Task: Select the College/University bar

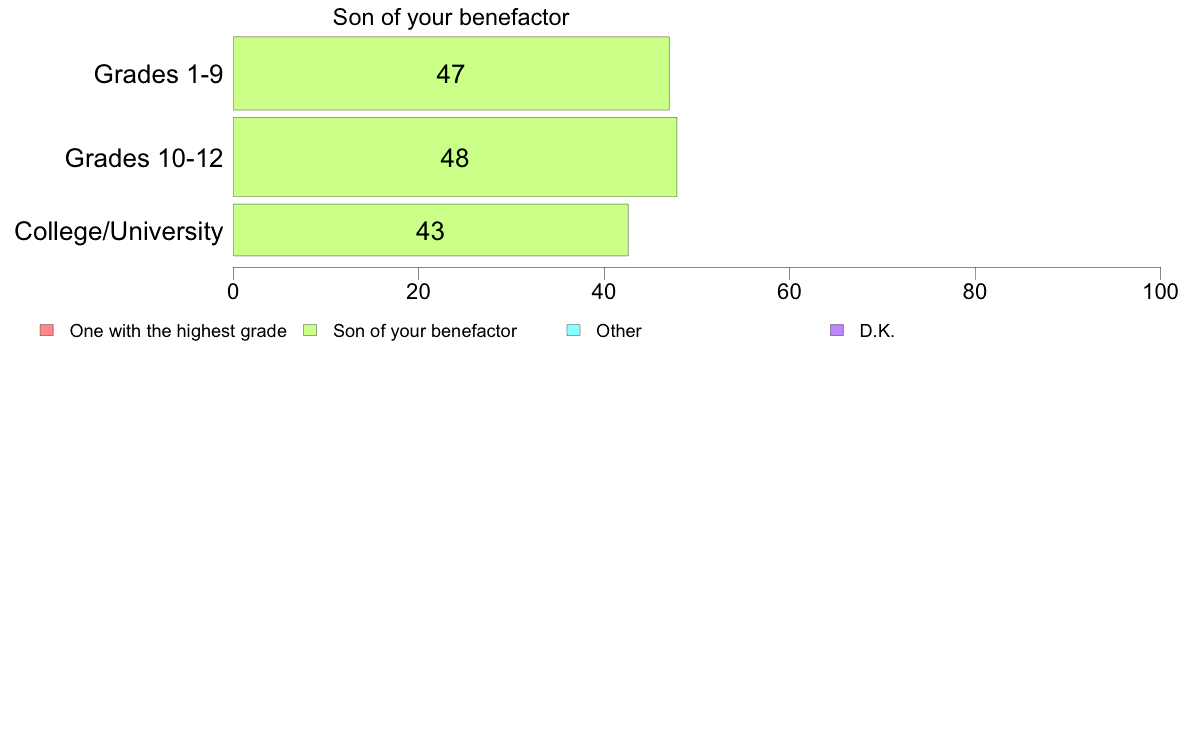Action: pyautogui.click(x=430, y=230)
